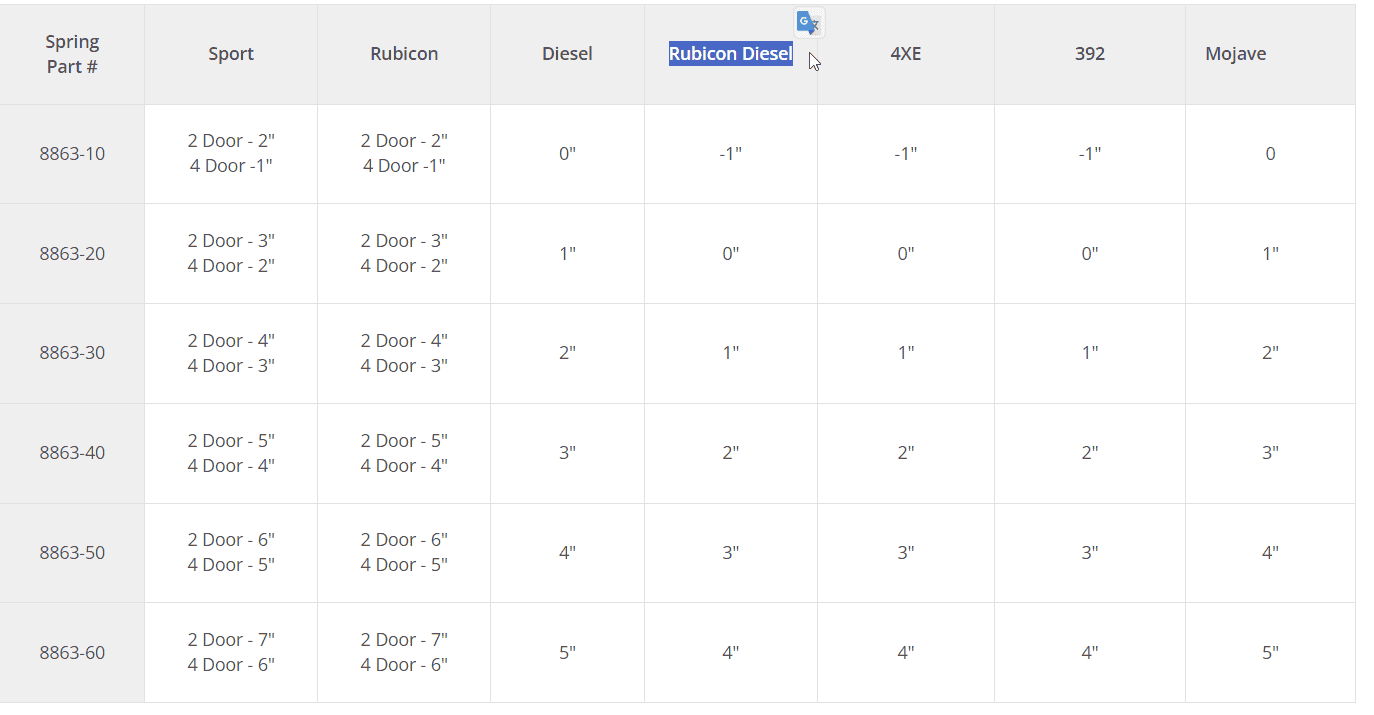Click Diesel value 0" in 8863-10 row
The width and height of the screenshot is (1374, 715).
tap(567, 154)
